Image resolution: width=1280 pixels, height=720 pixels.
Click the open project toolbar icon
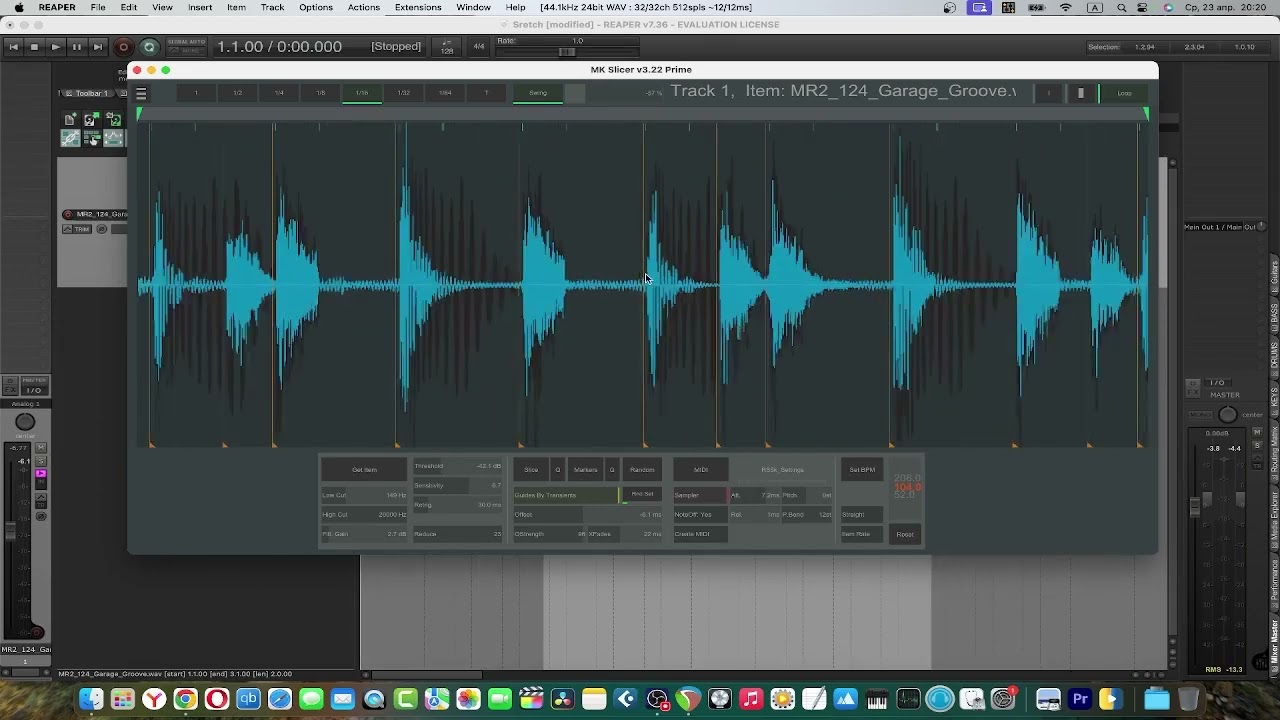click(x=91, y=120)
